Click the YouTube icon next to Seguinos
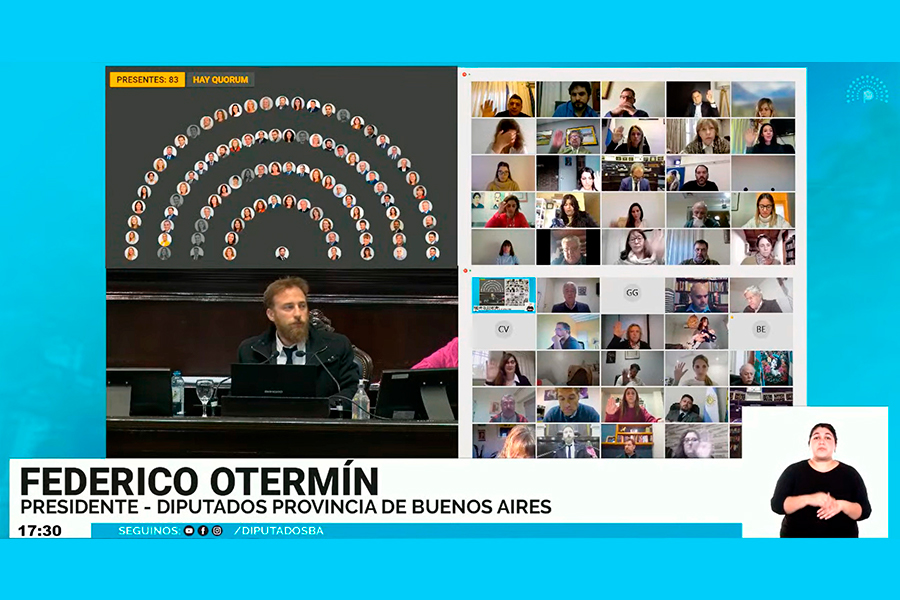 click(x=189, y=531)
